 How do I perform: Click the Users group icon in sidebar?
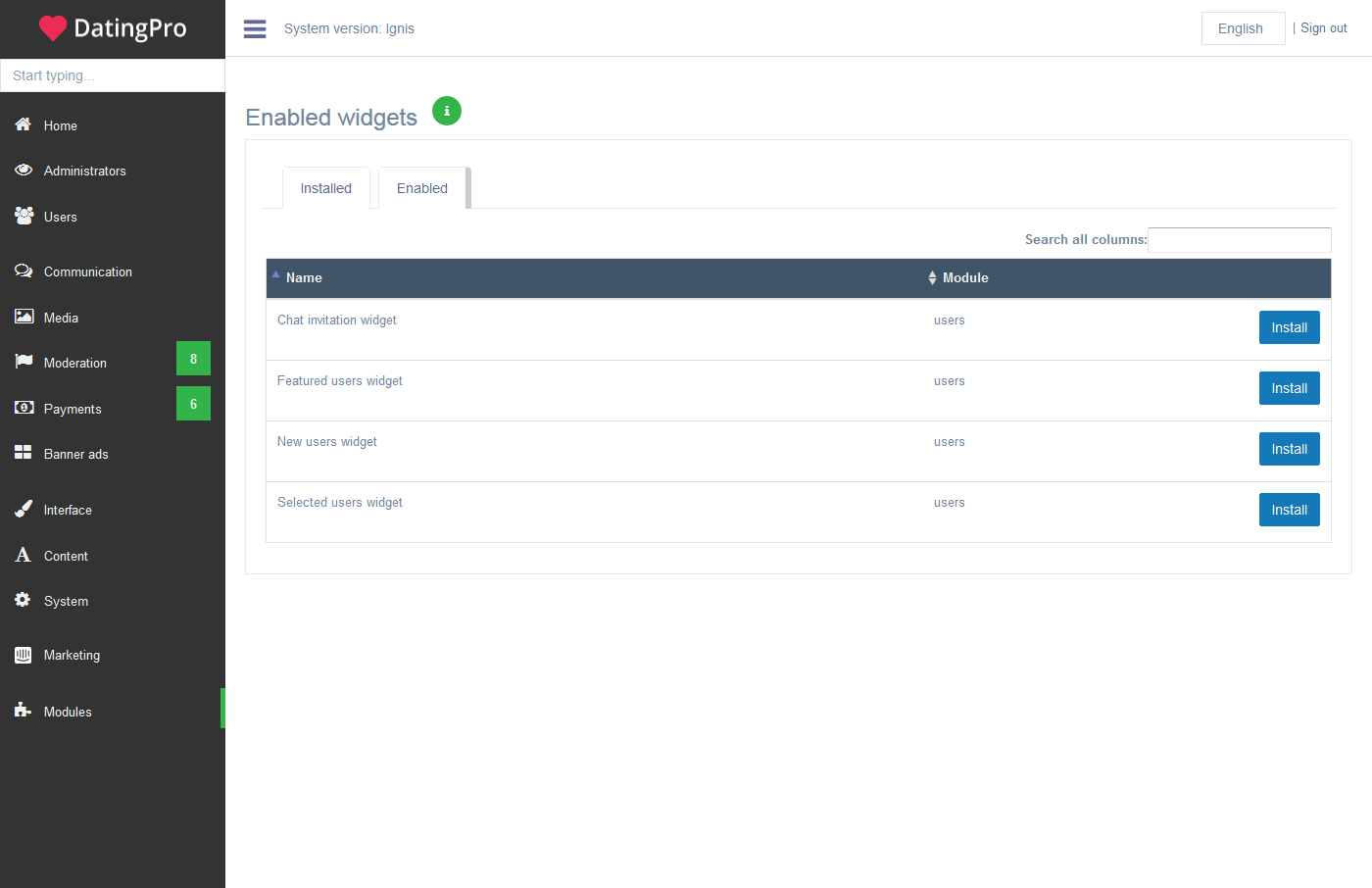tap(24, 216)
